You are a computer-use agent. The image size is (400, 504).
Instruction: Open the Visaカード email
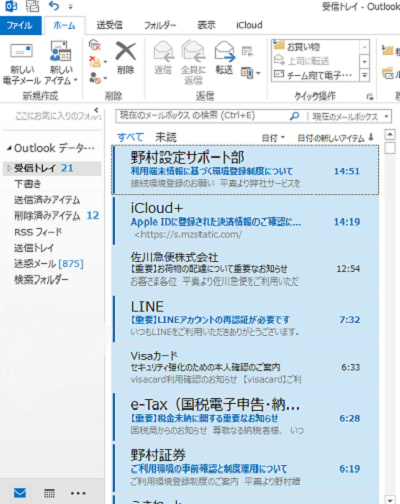(245, 367)
